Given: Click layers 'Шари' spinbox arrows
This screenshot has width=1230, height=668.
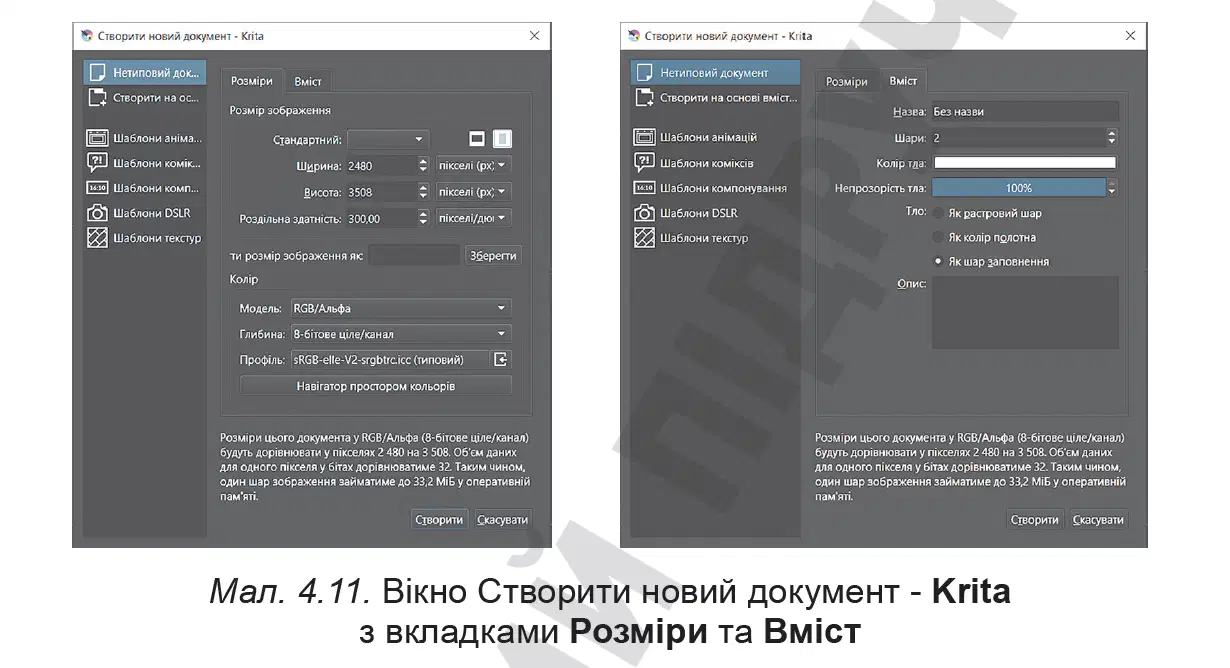Looking at the screenshot, I should click(x=1111, y=138).
